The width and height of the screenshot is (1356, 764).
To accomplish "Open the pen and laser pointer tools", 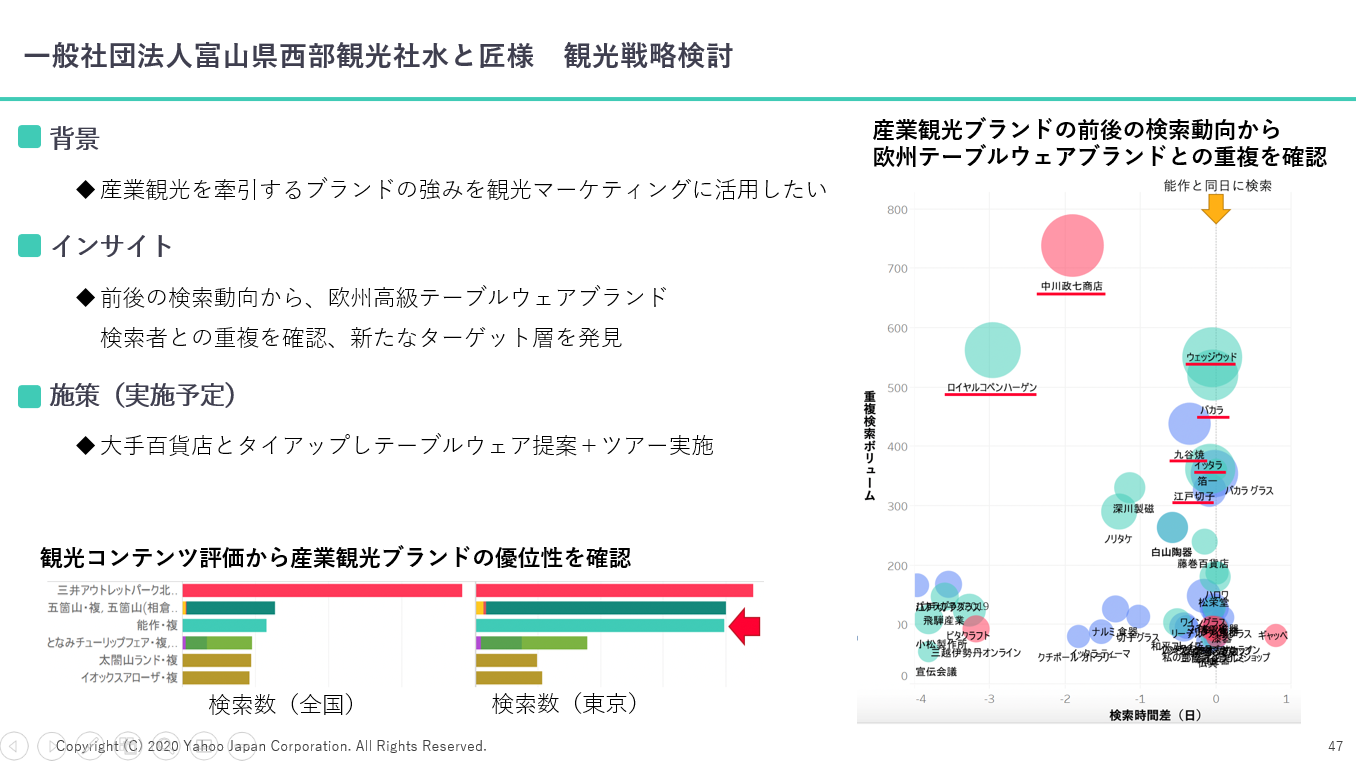I will (x=89, y=745).
